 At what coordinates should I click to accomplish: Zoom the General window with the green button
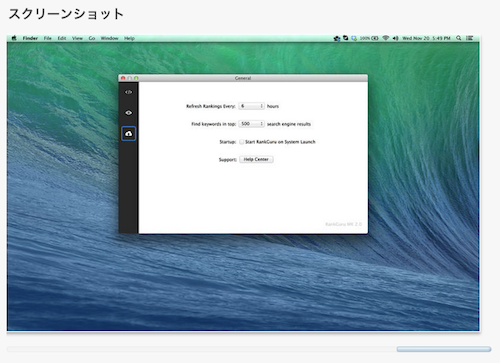pyautogui.click(x=136, y=78)
